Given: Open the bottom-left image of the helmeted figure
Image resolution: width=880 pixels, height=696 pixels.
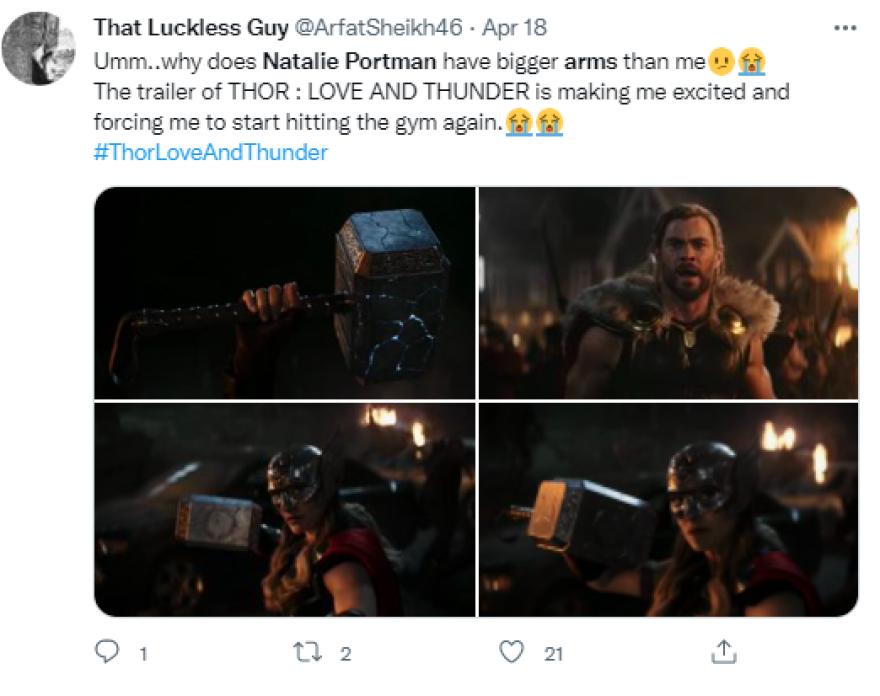Looking at the screenshot, I should click(x=285, y=510).
